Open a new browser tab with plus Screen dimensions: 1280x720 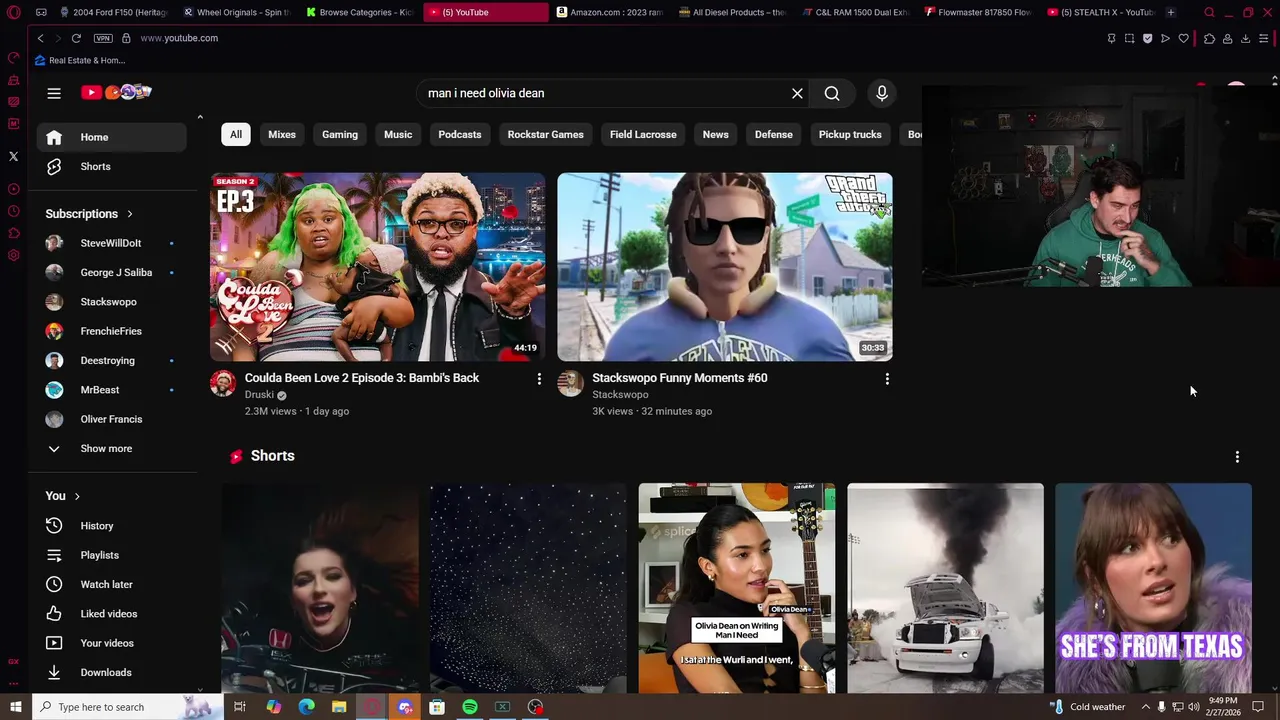click(x=1171, y=12)
